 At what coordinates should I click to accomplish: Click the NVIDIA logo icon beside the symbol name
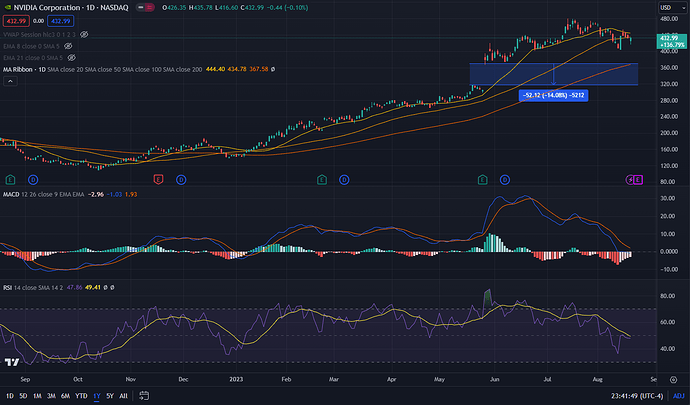point(7,7)
